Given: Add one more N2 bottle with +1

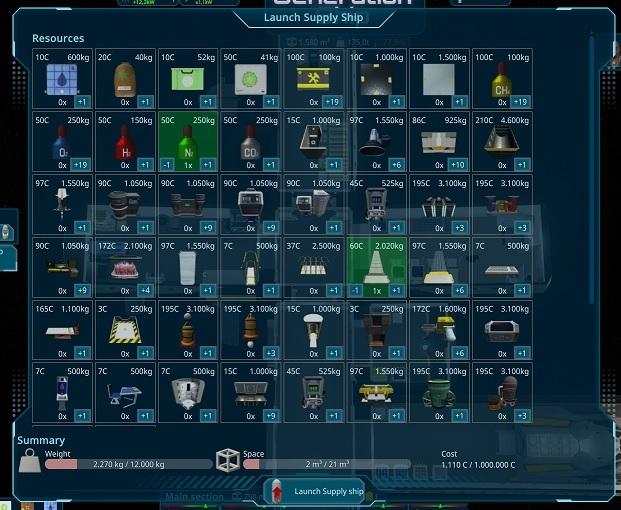Looking at the screenshot, I should 208,165.
